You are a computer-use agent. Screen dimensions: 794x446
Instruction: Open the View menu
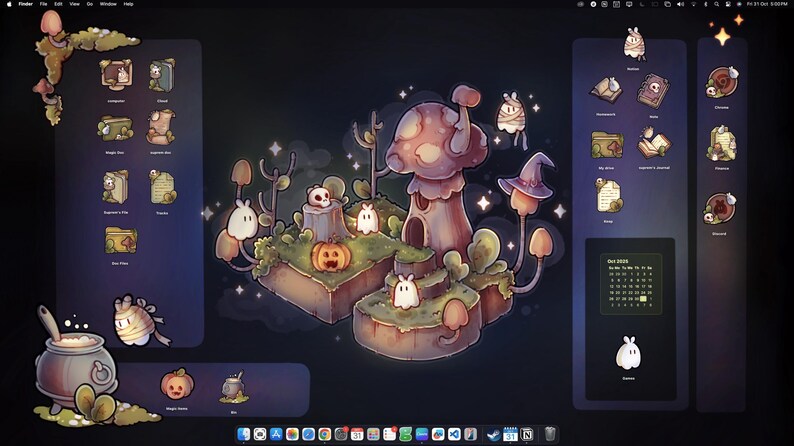click(x=74, y=4)
